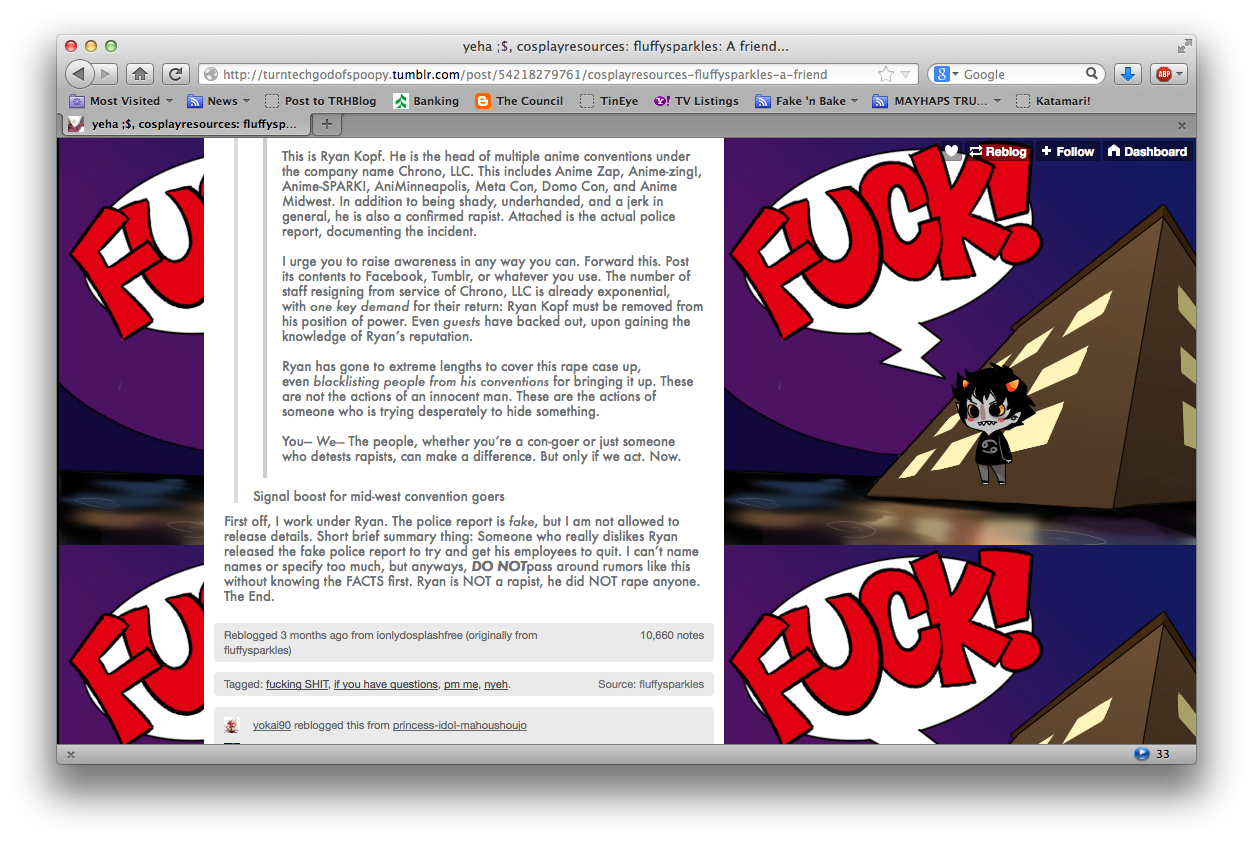Open The Council bookmark

click(519, 101)
